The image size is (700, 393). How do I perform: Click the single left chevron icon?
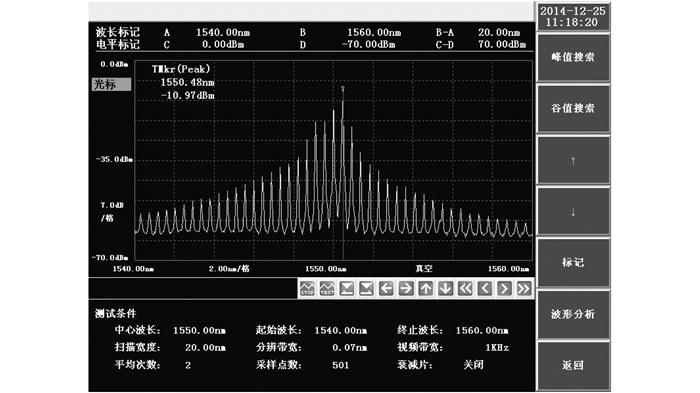485,288
